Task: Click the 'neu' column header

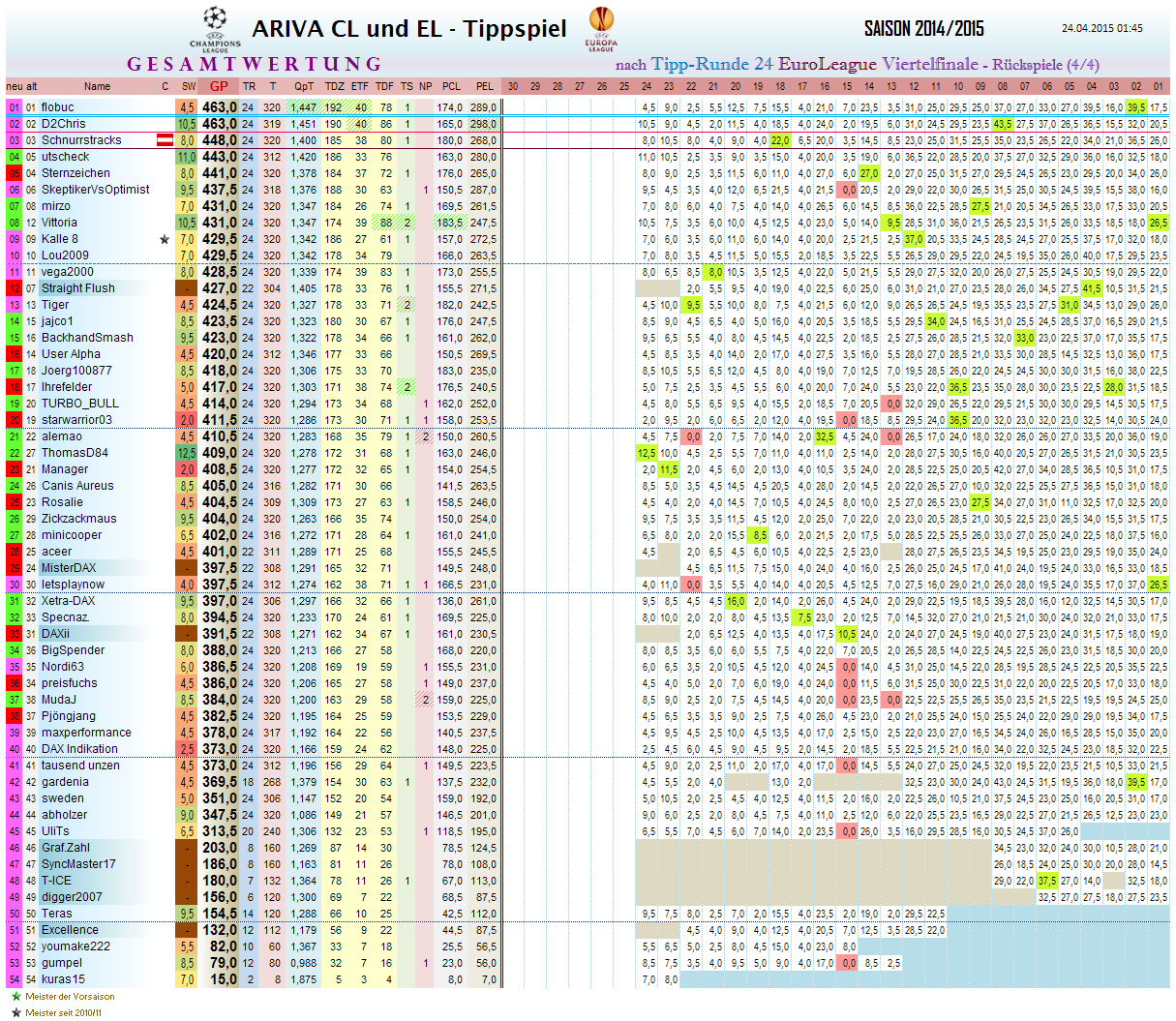Action: [x=15, y=87]
